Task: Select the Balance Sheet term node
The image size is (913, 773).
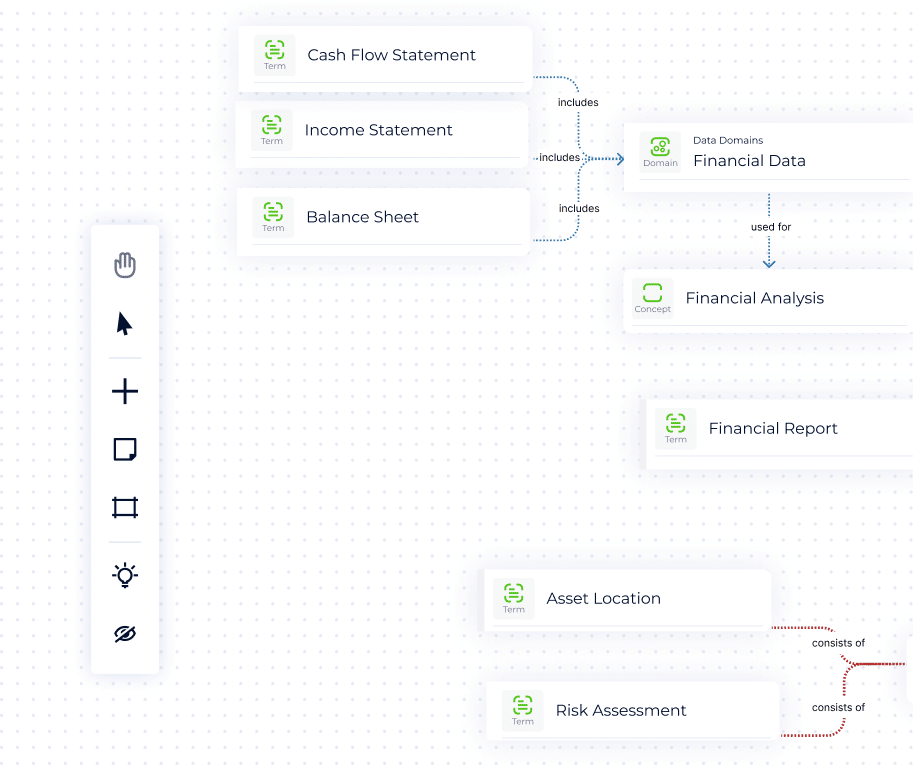Action: pos(362,217)
